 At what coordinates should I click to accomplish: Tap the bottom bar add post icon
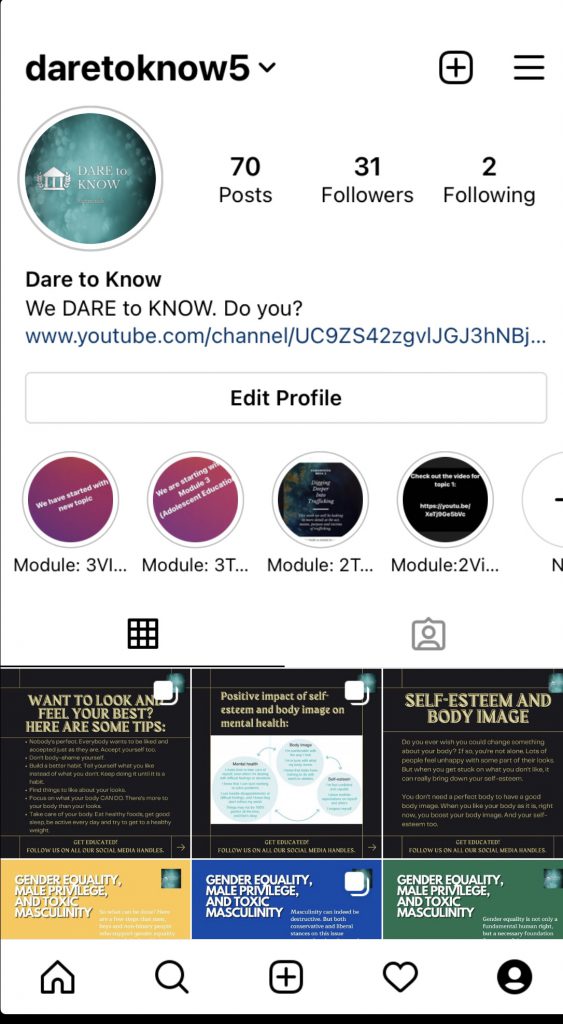tap(286, 978)
